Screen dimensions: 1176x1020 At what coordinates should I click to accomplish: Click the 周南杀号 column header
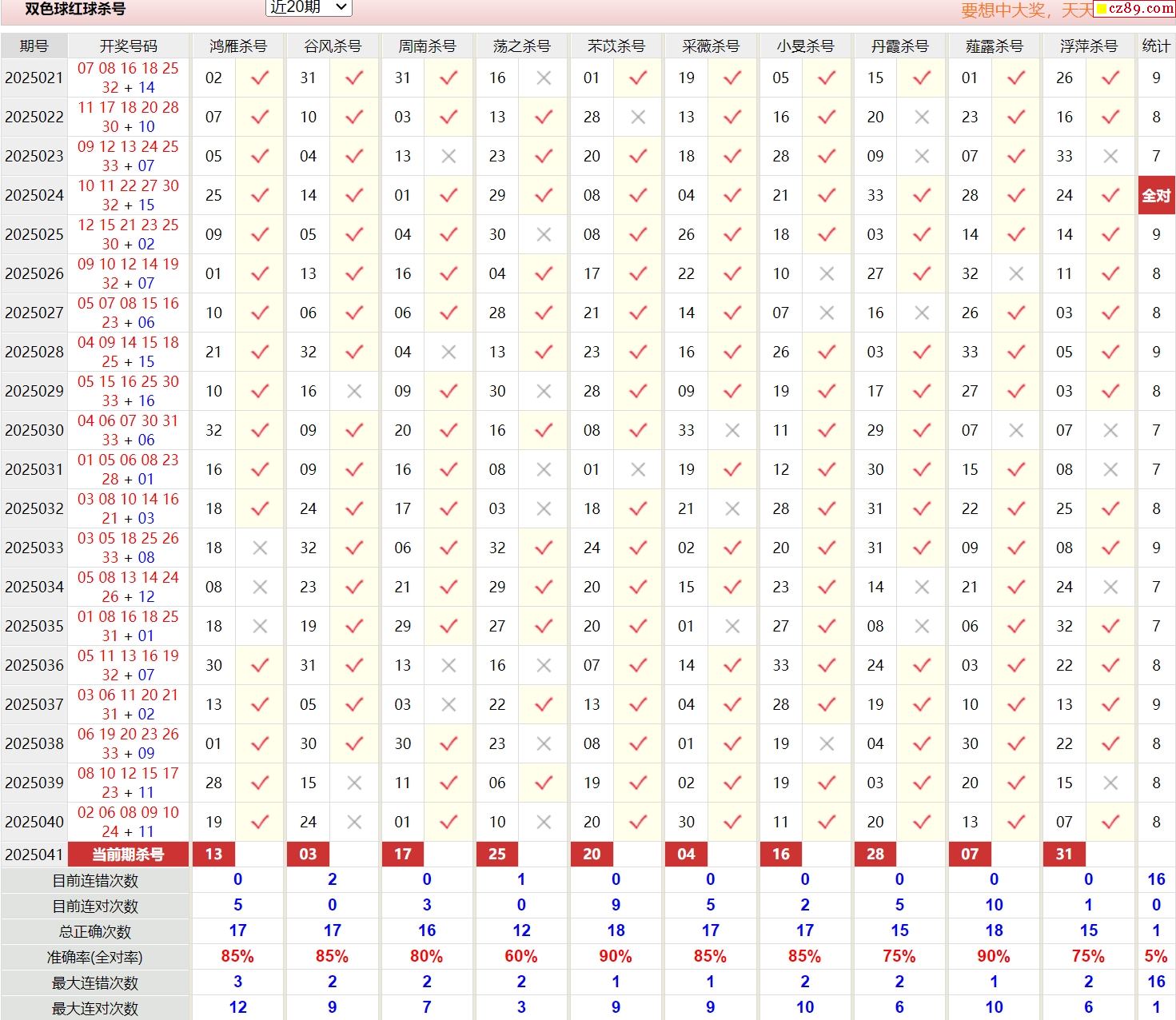click(x=427, y=46)
